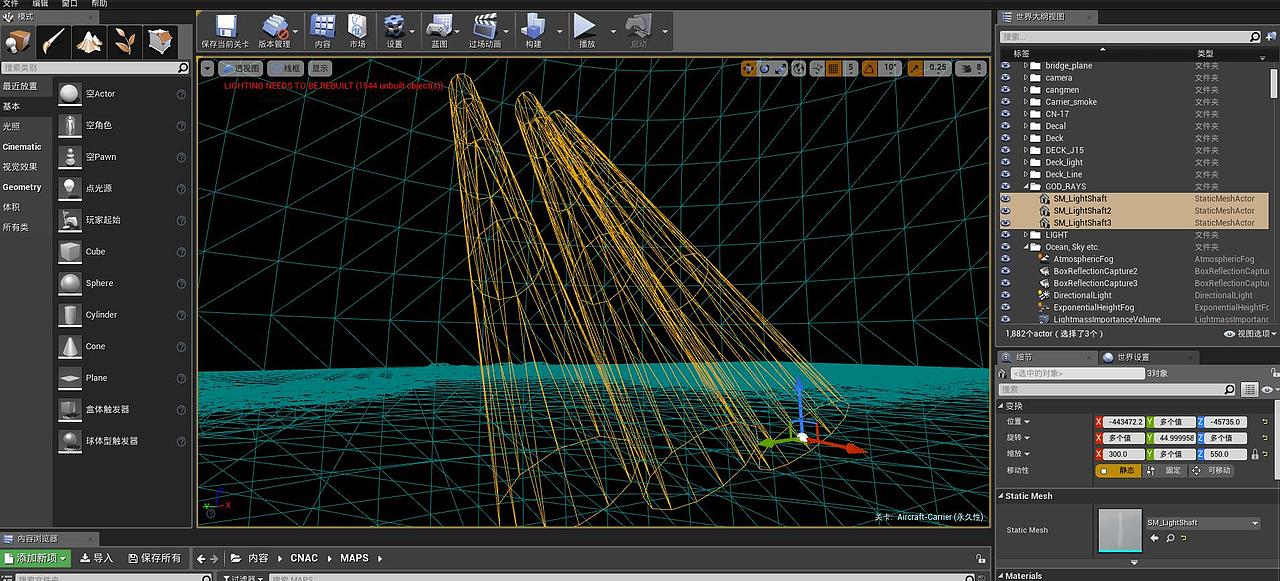Image resolution: width=1280 pixels, height=581 pixels.
Task: Select the Place mode icon
Action: 18,41
